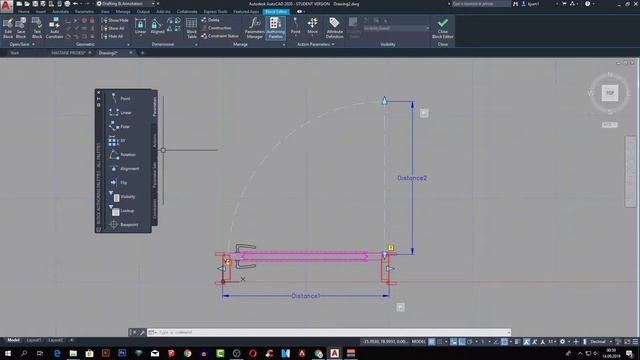The height and width of the screenshot is (360, 640).
Task: Open the Block Table tool
Action: [x=191, y=28]
